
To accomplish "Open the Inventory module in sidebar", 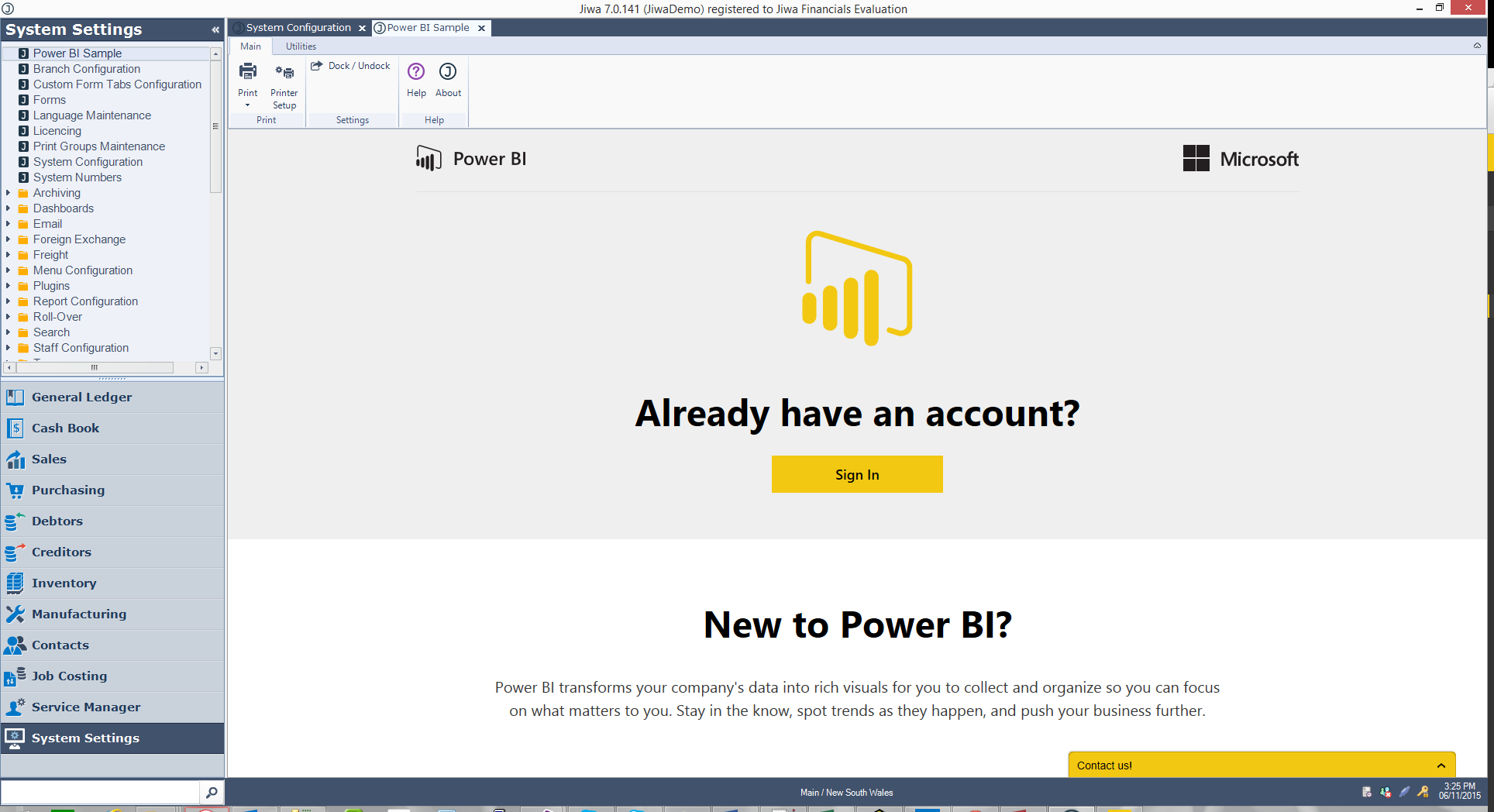I will tap(64, 583).
